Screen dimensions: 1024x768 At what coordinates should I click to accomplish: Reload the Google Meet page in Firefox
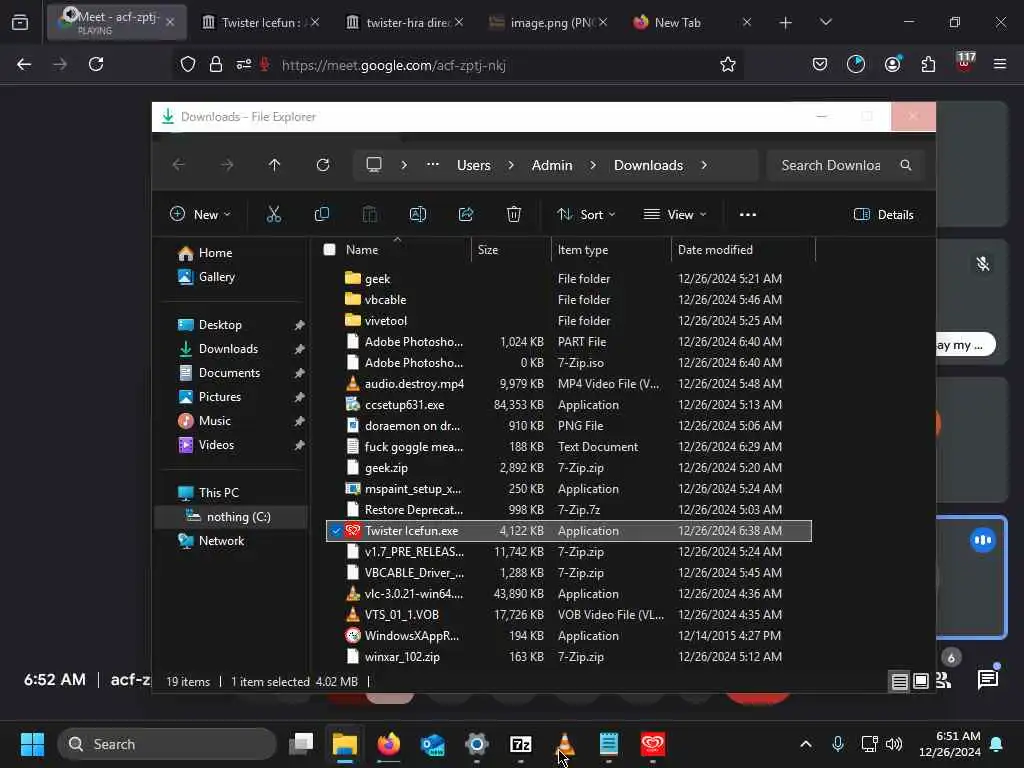96,64
